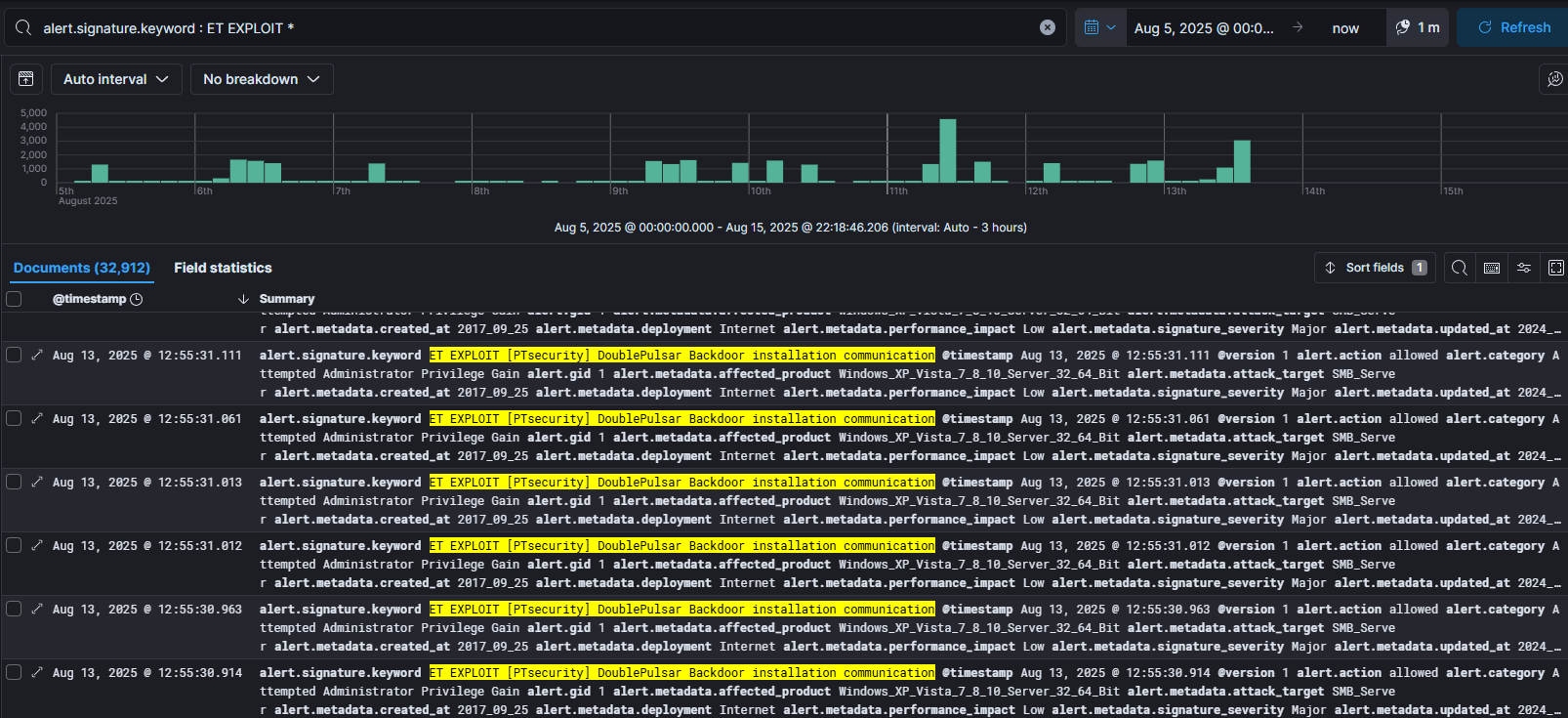The height and width of the screenshot is (718, 1568).
Task: Open display settings sliders icon
Action: pyautogui.click(x=1524, y=268)
